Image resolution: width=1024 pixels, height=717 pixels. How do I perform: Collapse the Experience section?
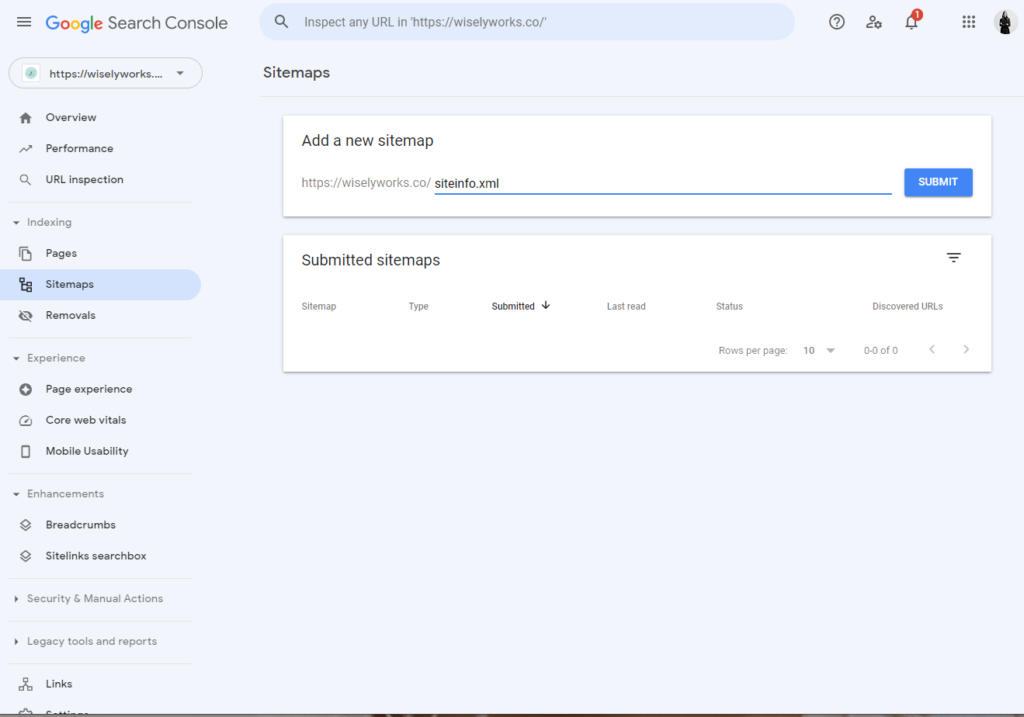click(16, 358)
